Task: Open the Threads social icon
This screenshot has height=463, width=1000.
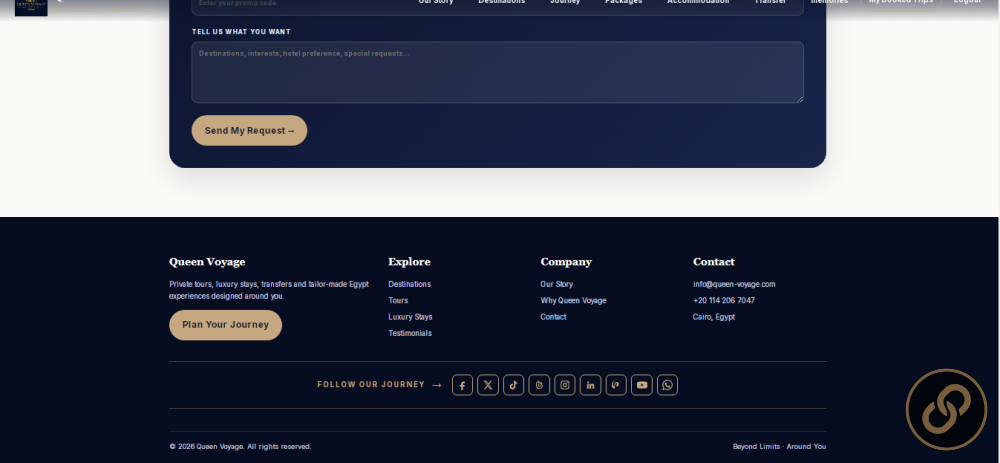Action: click(x=539, y=385)
